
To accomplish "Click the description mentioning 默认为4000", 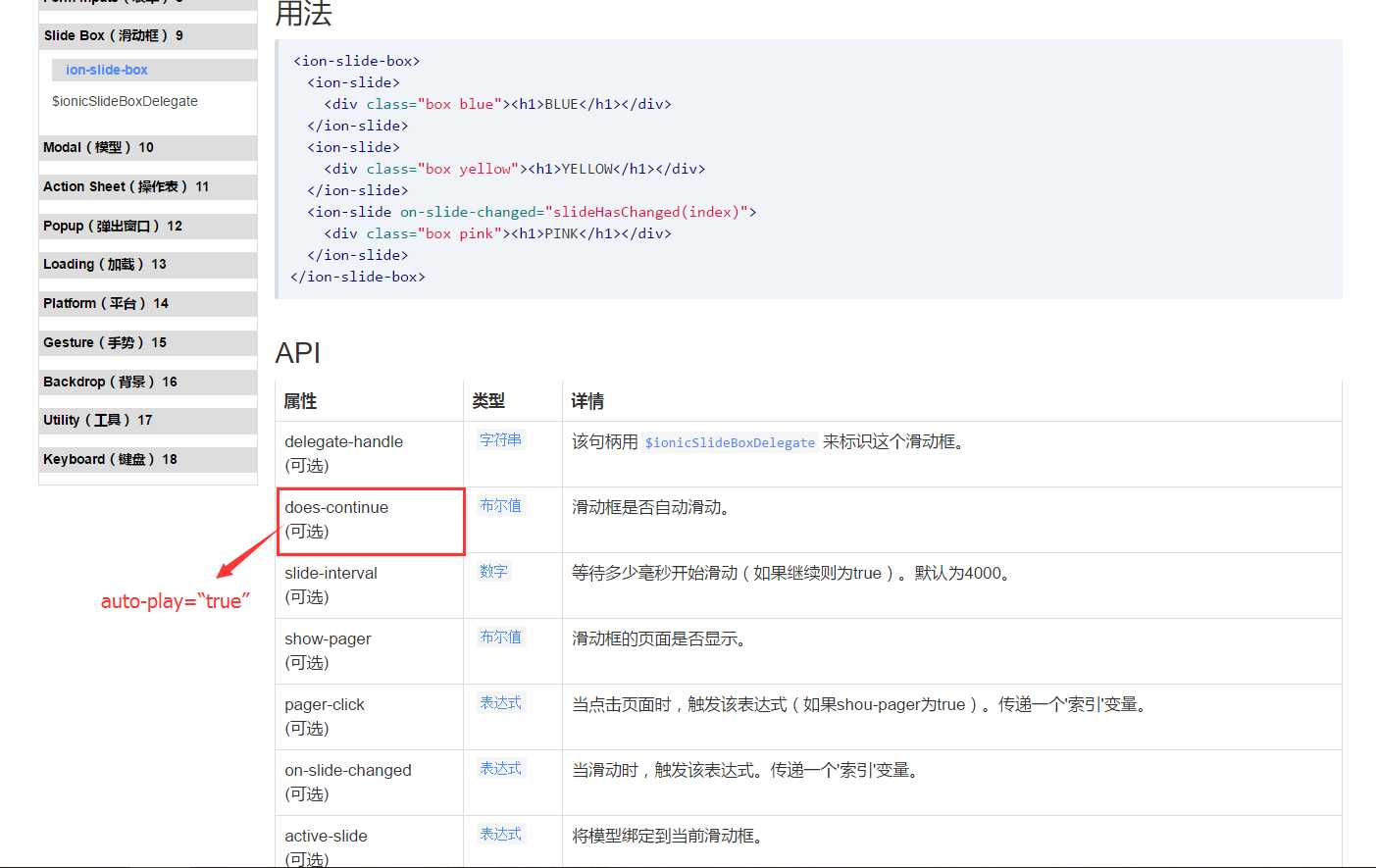I will [x=791, y=573].
